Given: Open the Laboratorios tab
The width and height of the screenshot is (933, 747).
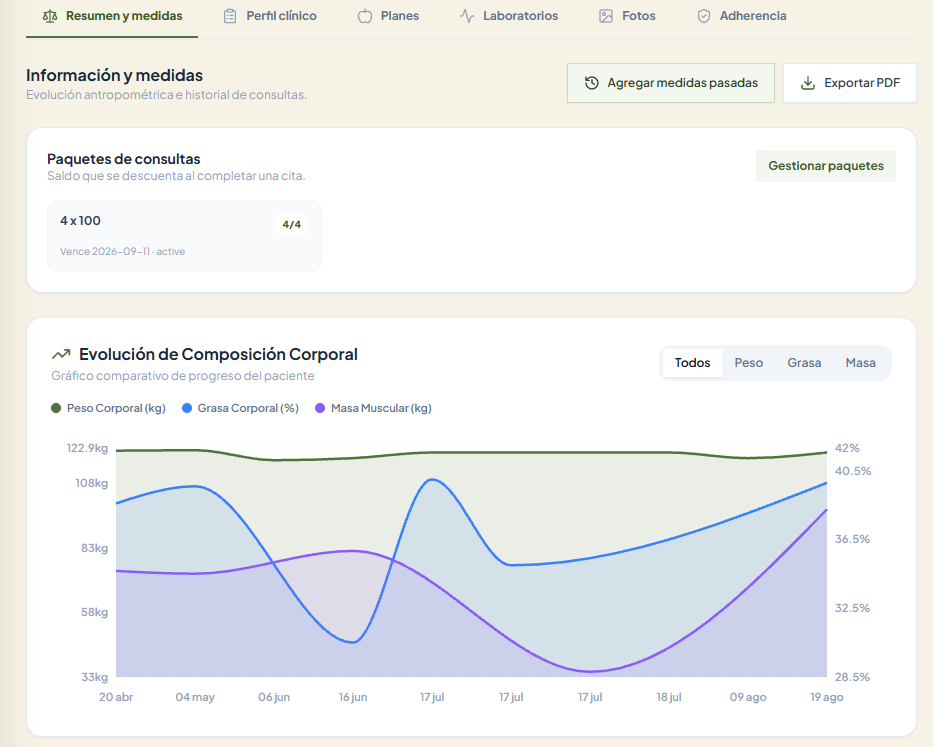Looking at the screenshot, I should coord(509,16).
